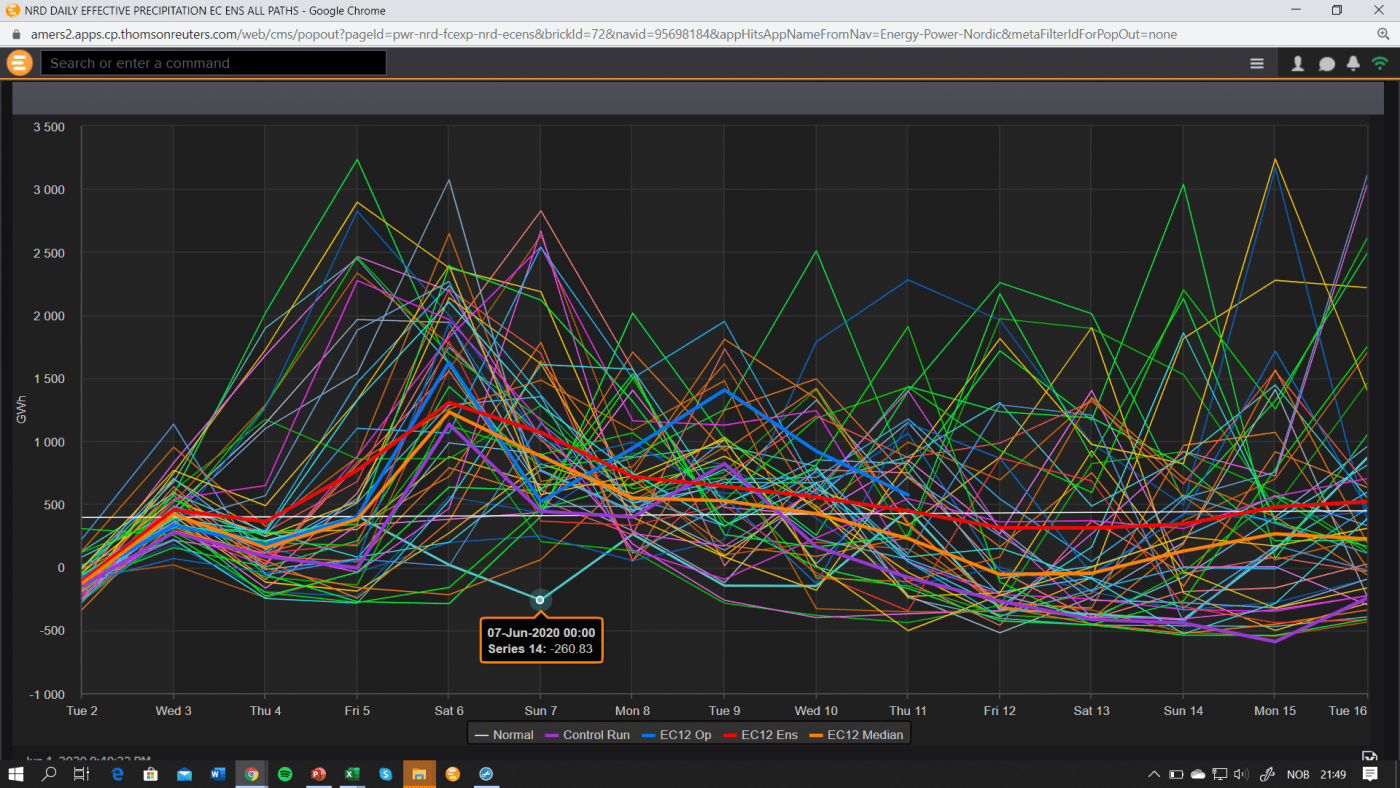
Task: Open Excel from the taskbar
Action: point(352,774)
